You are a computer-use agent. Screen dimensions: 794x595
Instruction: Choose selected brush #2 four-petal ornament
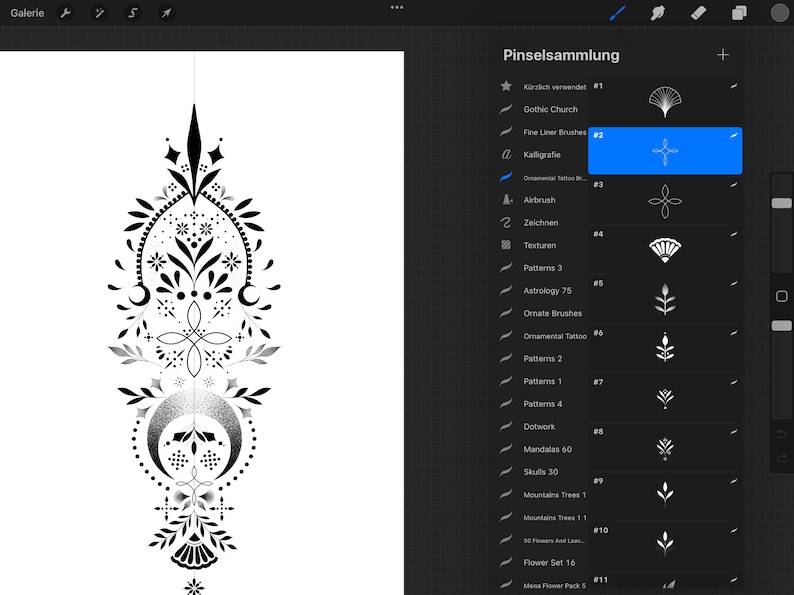tap(665, 151)
